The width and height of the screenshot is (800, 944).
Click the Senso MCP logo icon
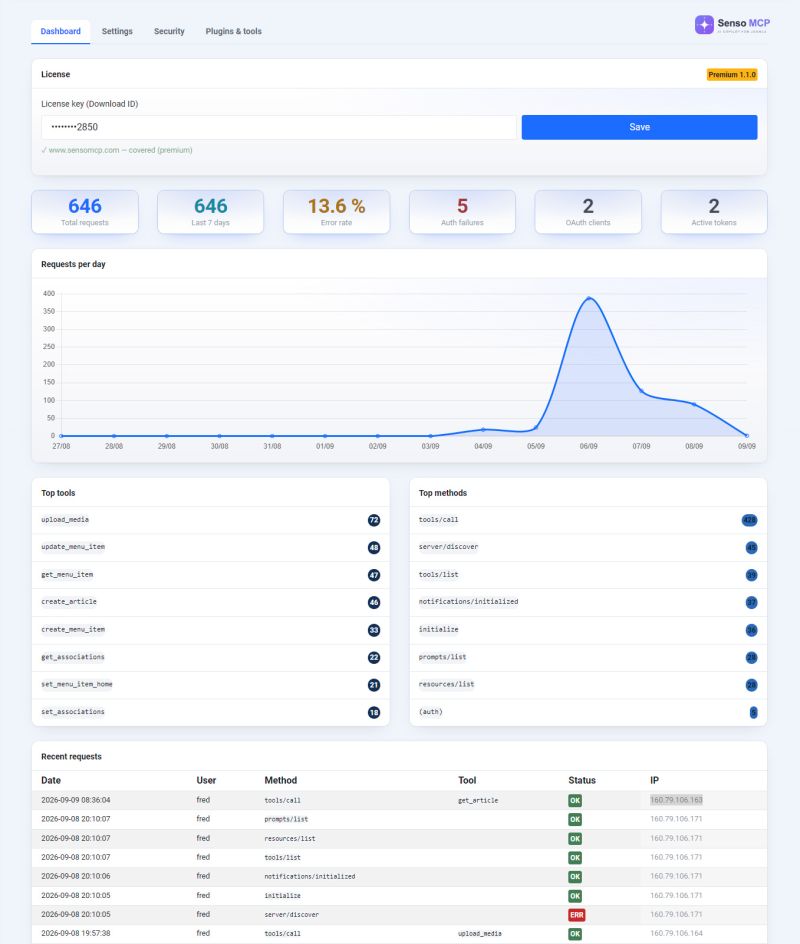pyautogui.click(x=704, y=25)
